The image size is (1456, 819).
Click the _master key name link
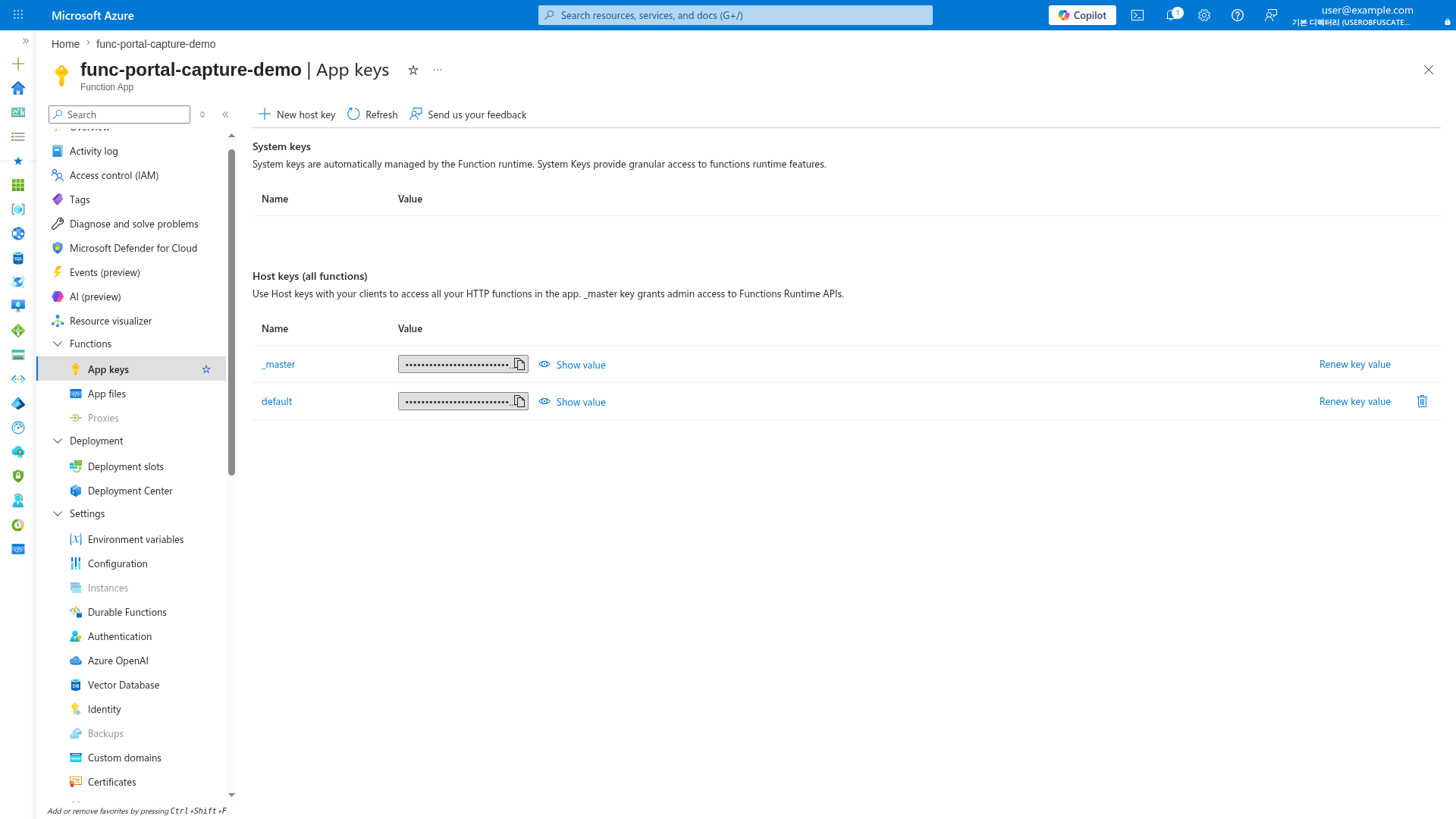[278, 364]
